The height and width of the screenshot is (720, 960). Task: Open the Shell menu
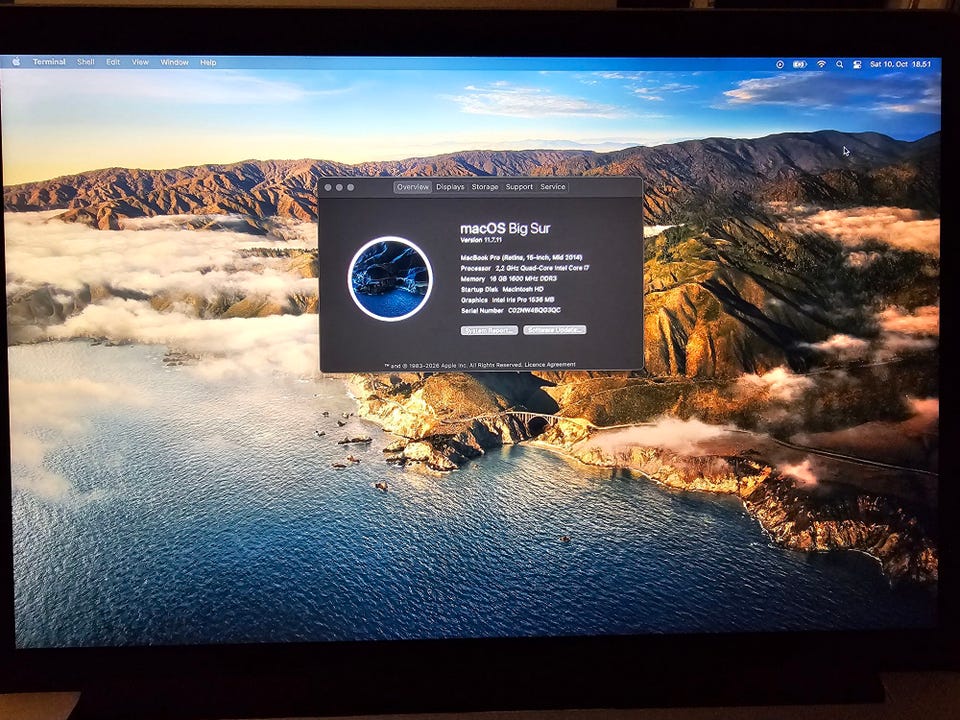[x=86, y=62]
